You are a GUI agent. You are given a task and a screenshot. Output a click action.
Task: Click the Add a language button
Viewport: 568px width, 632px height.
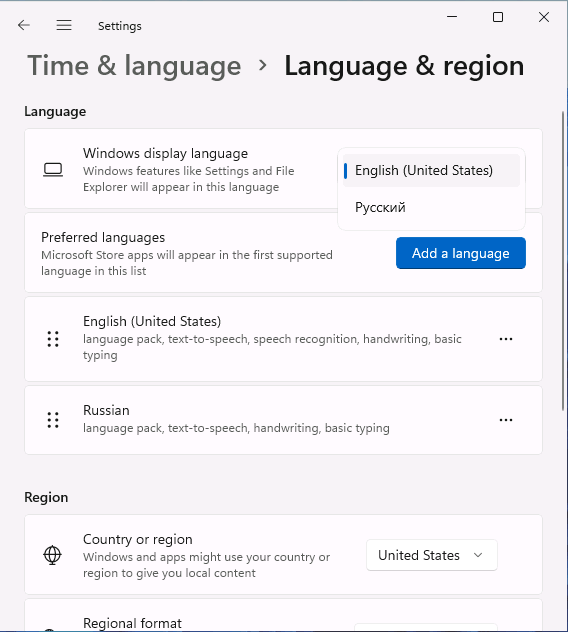pos(461,253)
